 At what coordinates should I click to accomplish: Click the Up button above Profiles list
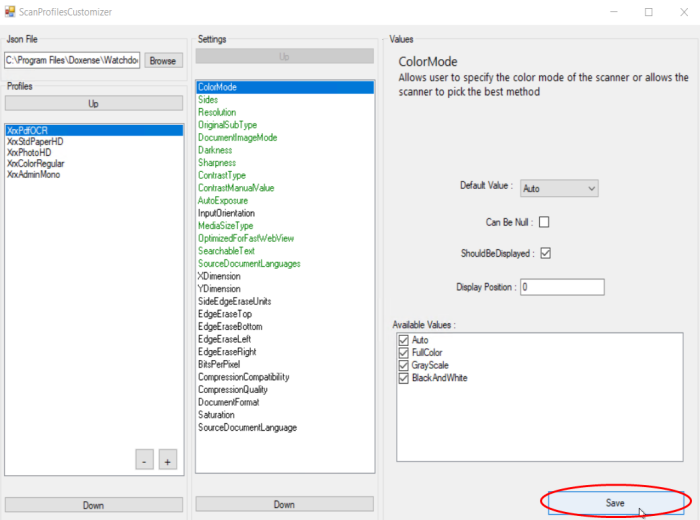coord(93,104)
